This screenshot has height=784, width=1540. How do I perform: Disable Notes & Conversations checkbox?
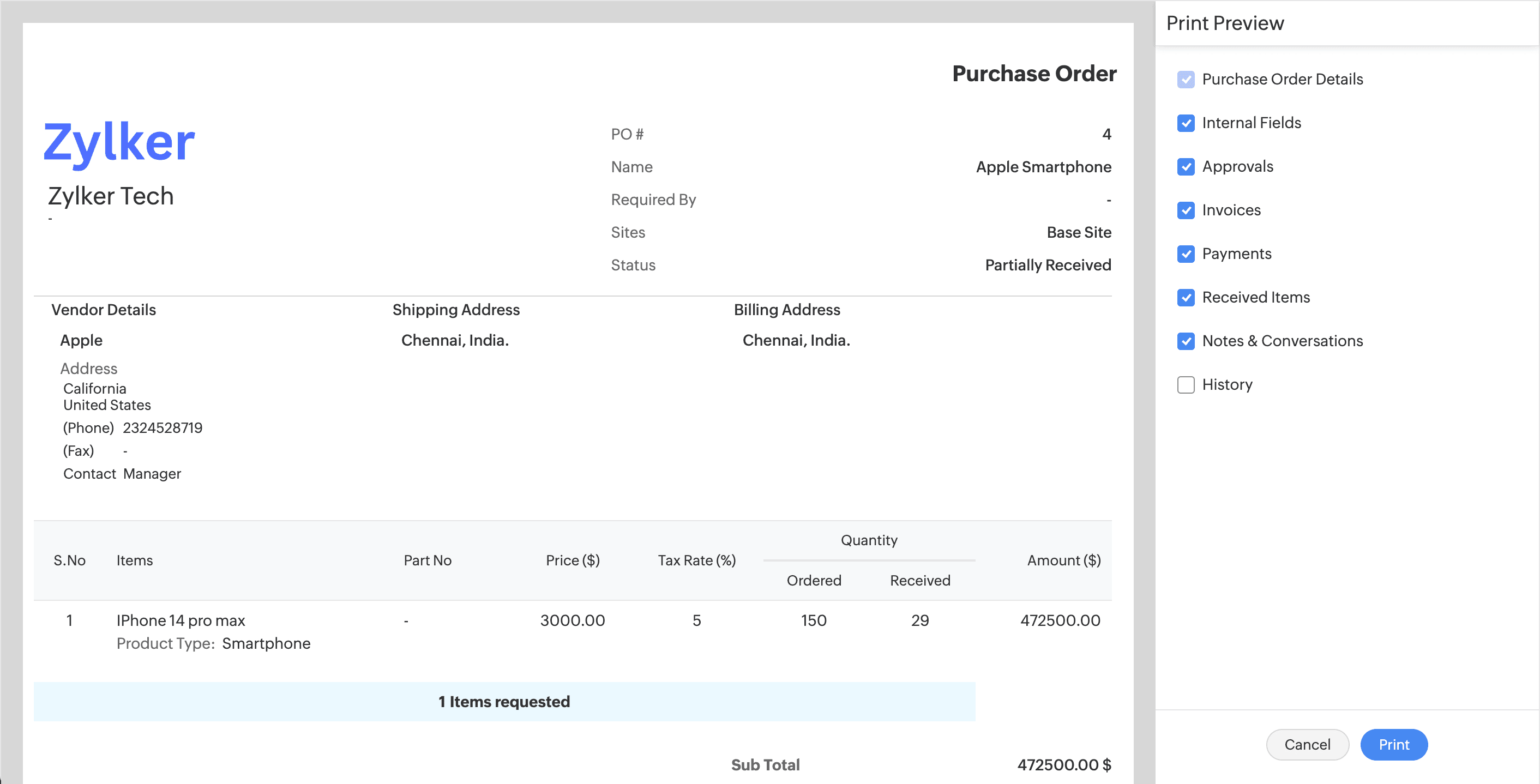click(x=1186, y=341)
